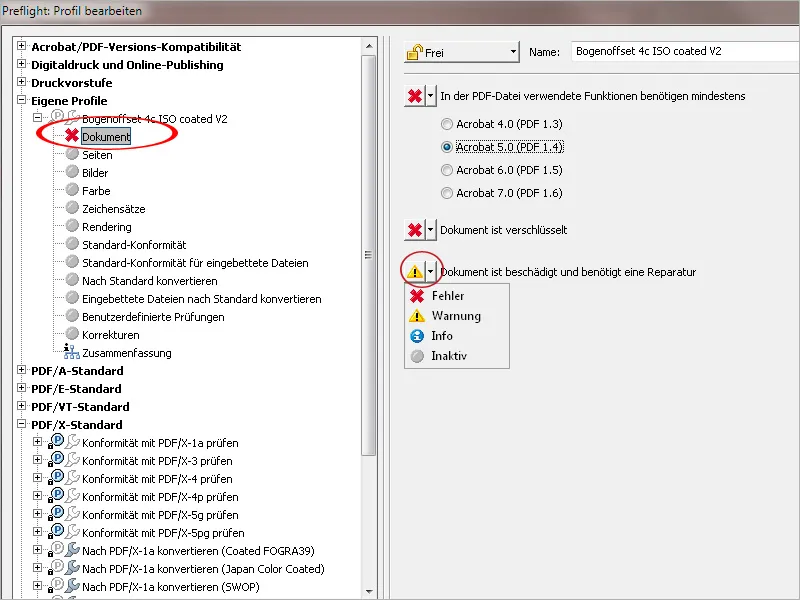
Task: Expand the PDF/E-Standard group
Action: pyautogui.click(x=21, y=388)
